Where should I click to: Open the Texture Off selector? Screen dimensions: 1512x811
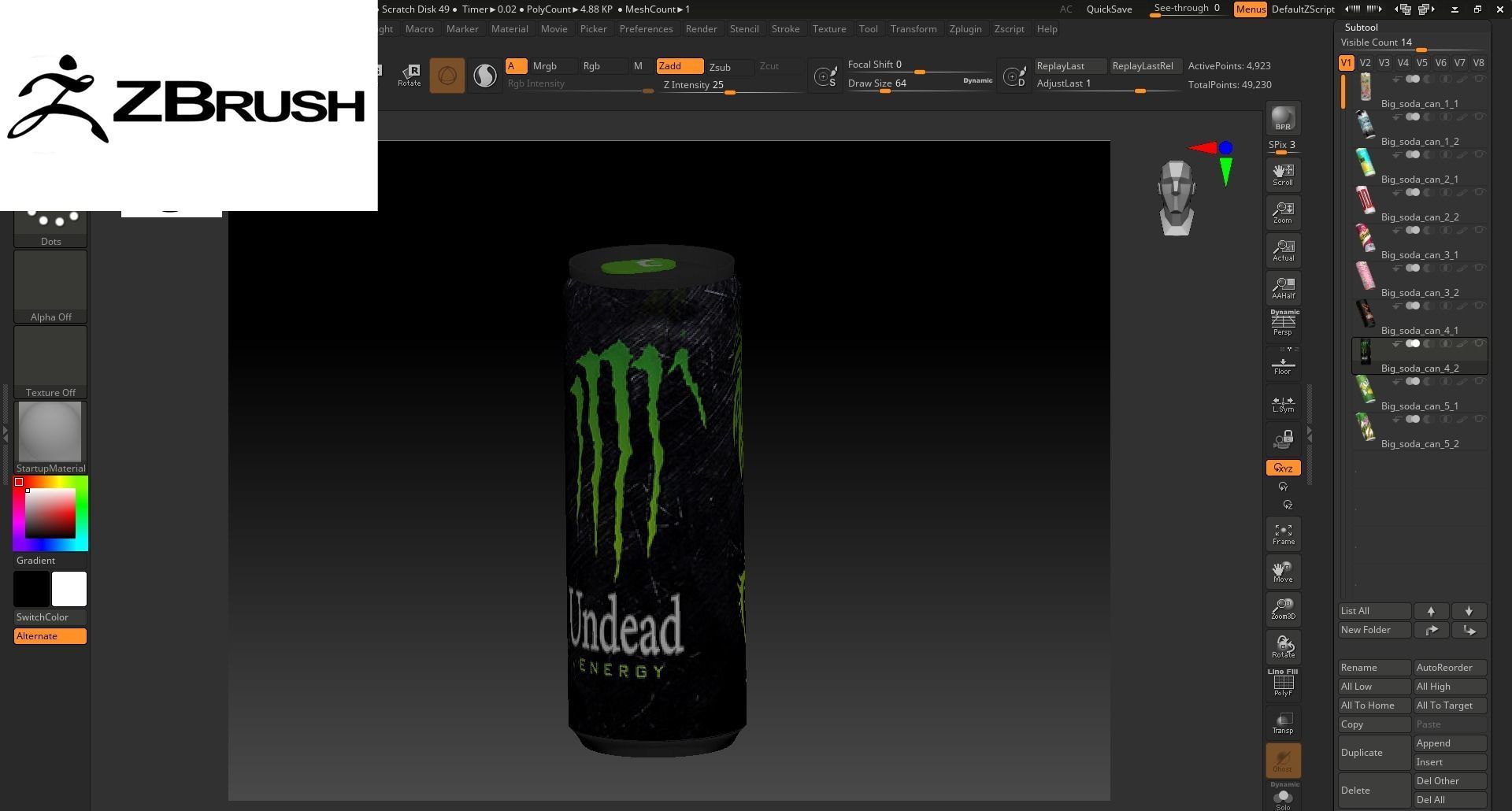[x=50, y=362]
